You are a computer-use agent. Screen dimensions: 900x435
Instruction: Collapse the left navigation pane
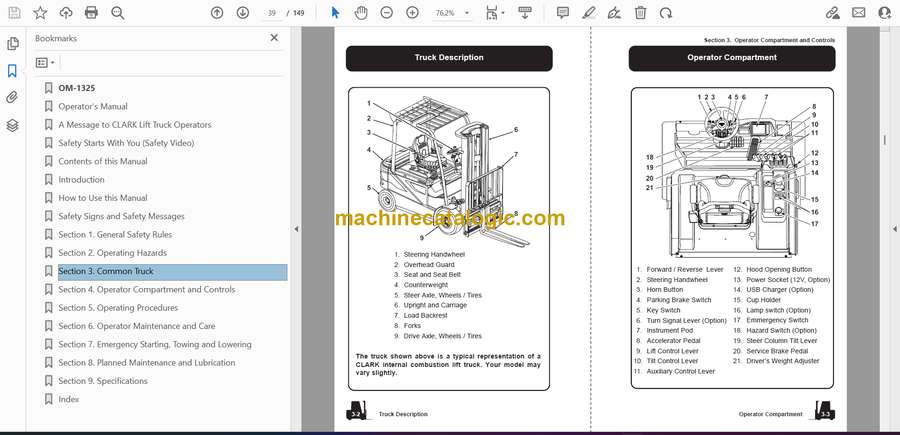(296, 229)
